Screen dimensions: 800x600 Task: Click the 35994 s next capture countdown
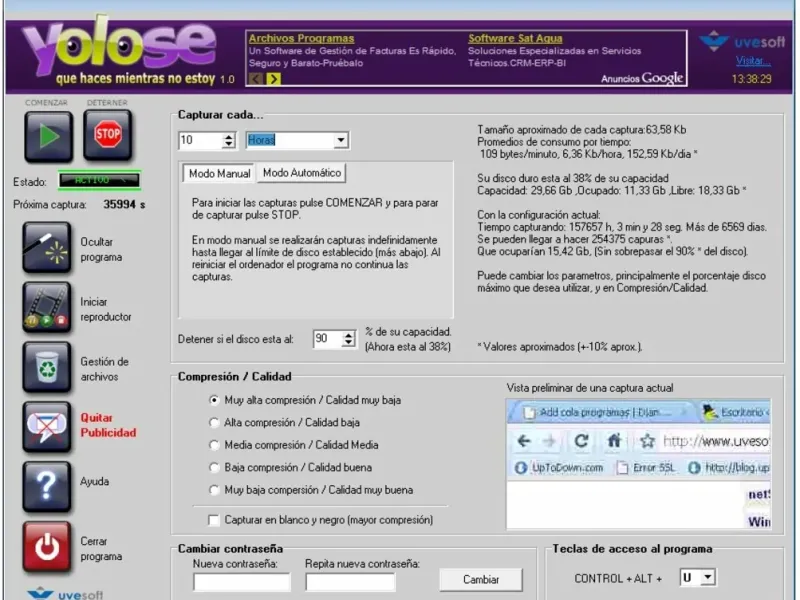coord(124,205)
